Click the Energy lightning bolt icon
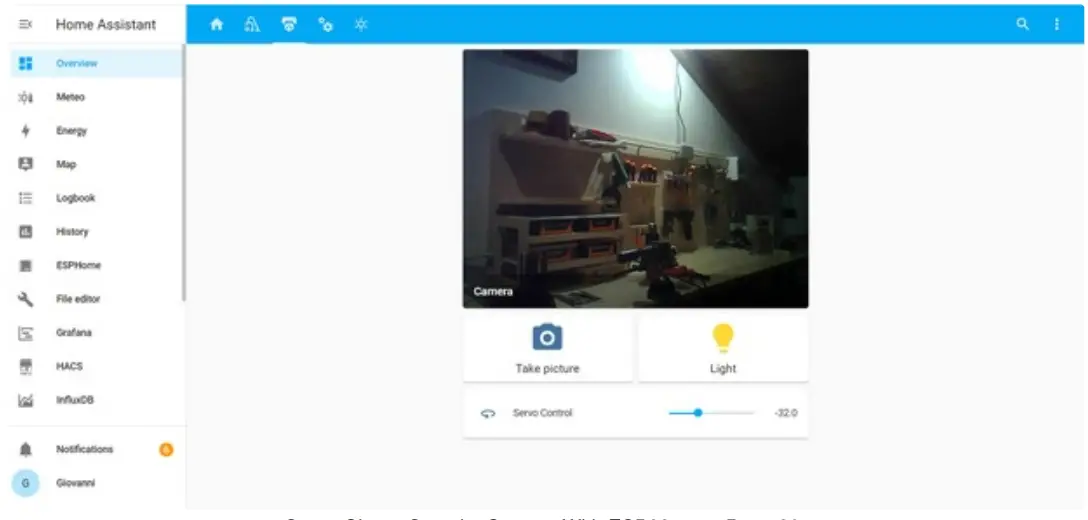The height and width of the screenshot is (520, 1088). click(26, 131)
